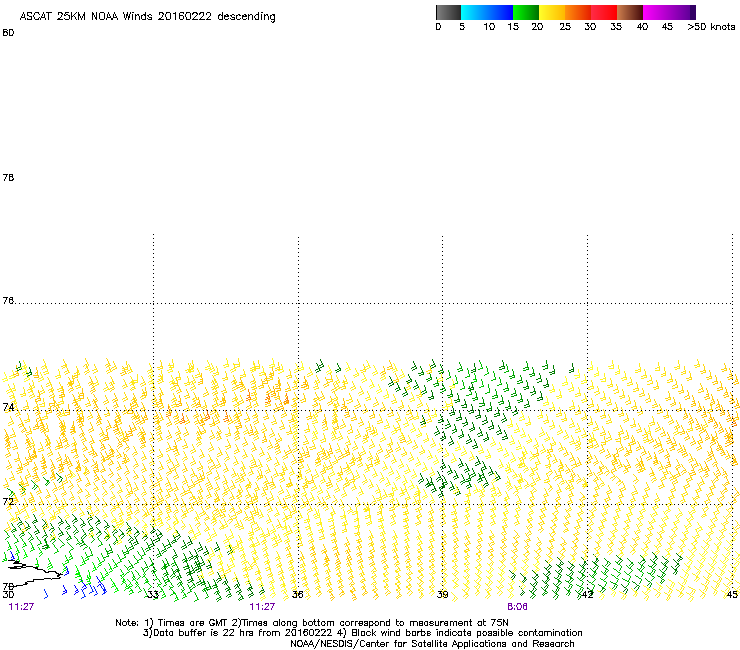
Task: Click the 76 latitude axis label
Action: [x=8, y=301]
